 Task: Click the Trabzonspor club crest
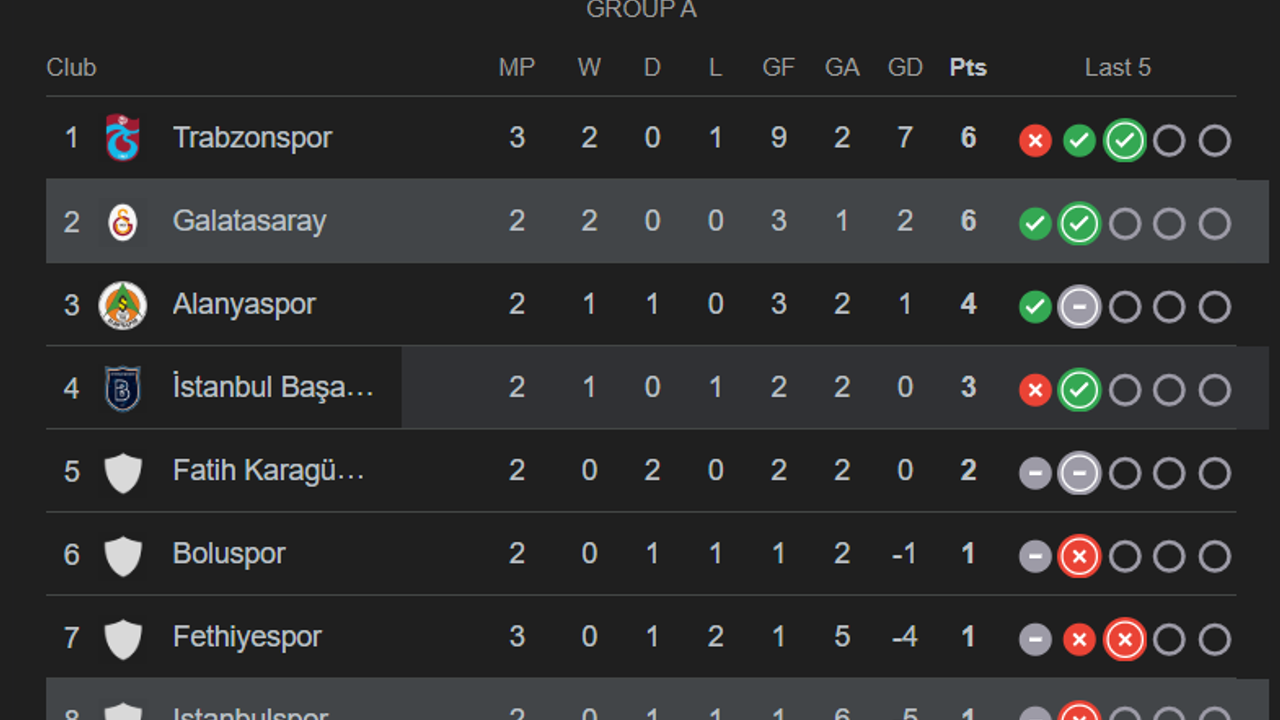(123, 138)
